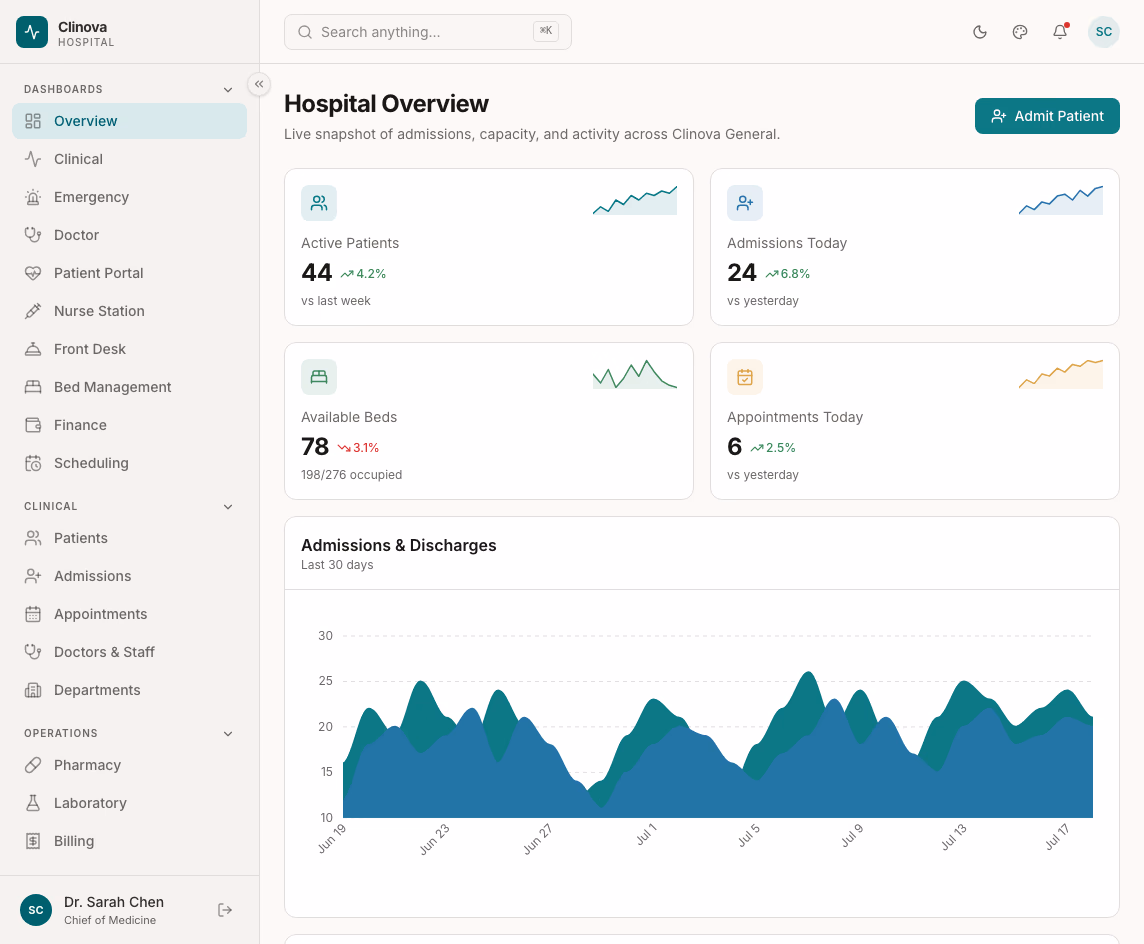Click the Doctor stethoscope icon
1144x944 pixels.
coord(33,235)
